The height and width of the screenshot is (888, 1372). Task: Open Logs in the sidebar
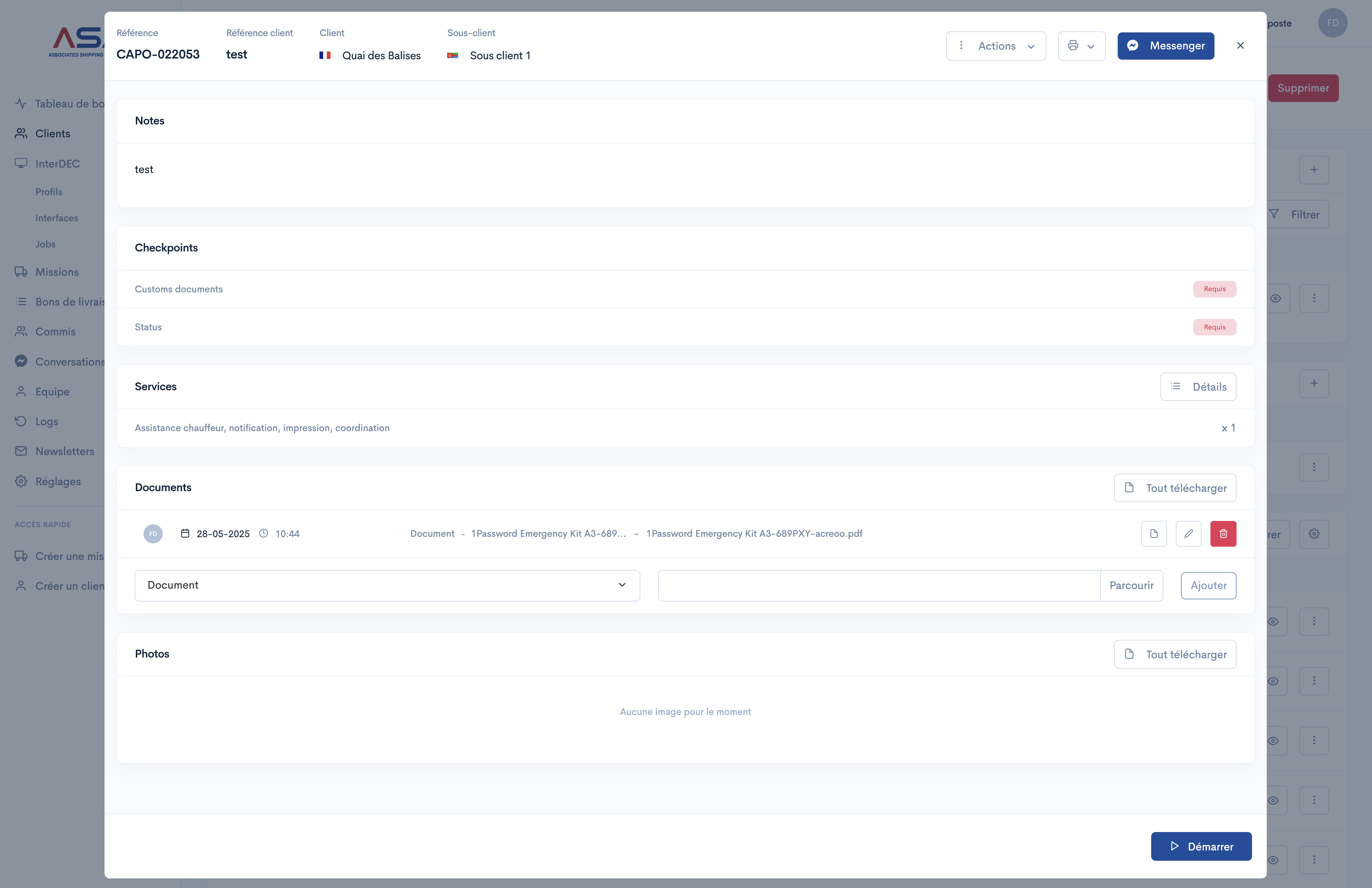(36, 422)
